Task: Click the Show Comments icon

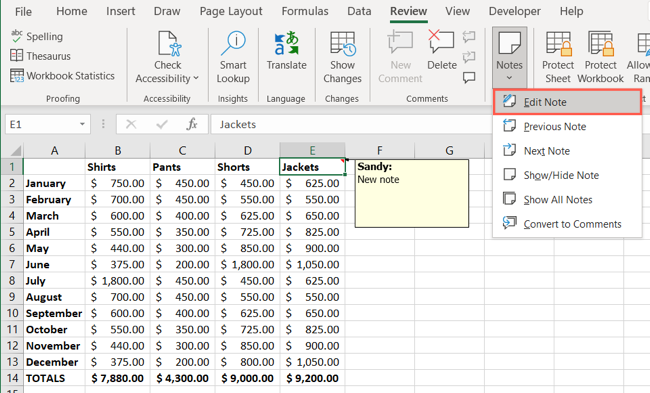Action: click(469, 77)
